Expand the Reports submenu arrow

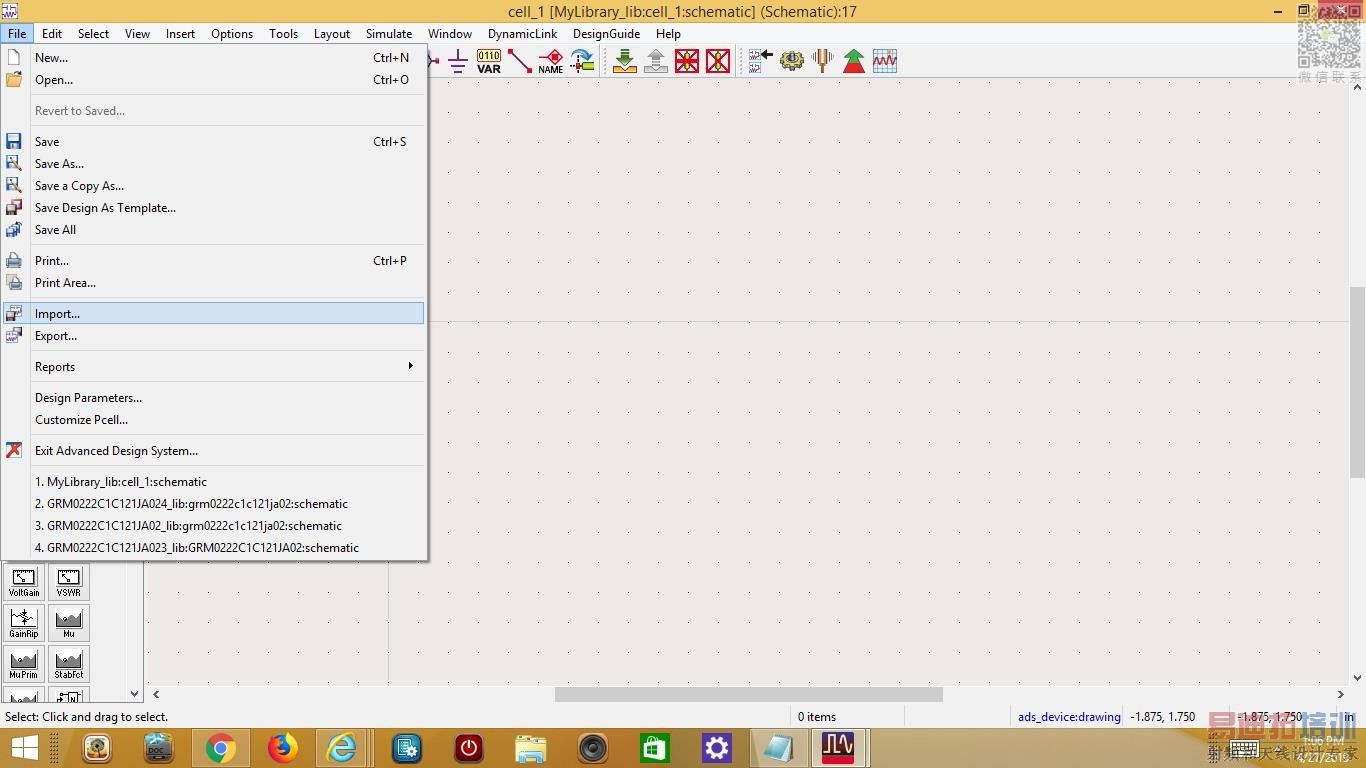[410, 366]
